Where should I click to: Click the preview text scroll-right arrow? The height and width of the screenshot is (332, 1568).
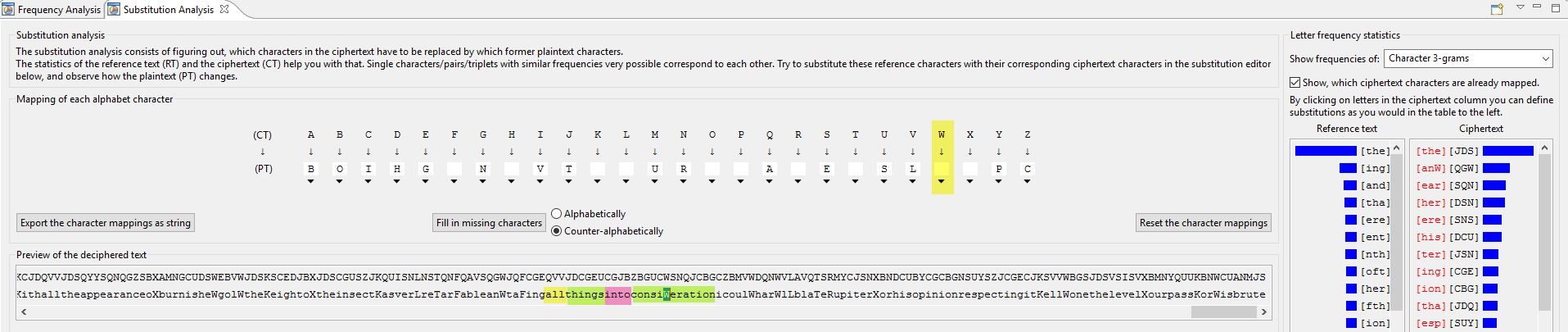(x=1264, y=312)
